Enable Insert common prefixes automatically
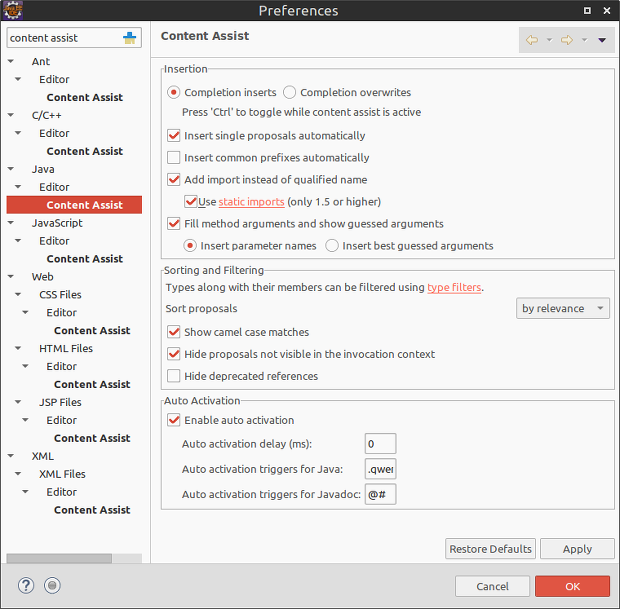Image resolution: width=620 pixels, height=609 pixels. point(174,157)
